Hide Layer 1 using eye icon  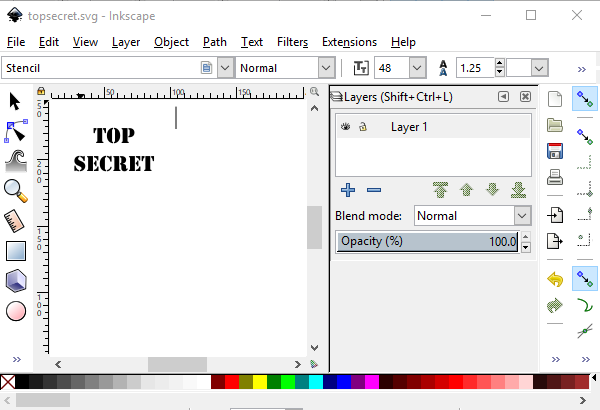click(x=346, y=127)
